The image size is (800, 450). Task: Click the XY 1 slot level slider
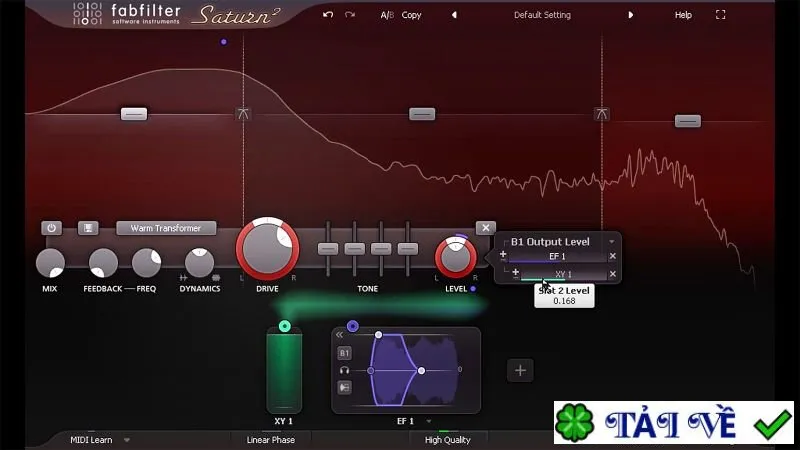coord(563,275)
